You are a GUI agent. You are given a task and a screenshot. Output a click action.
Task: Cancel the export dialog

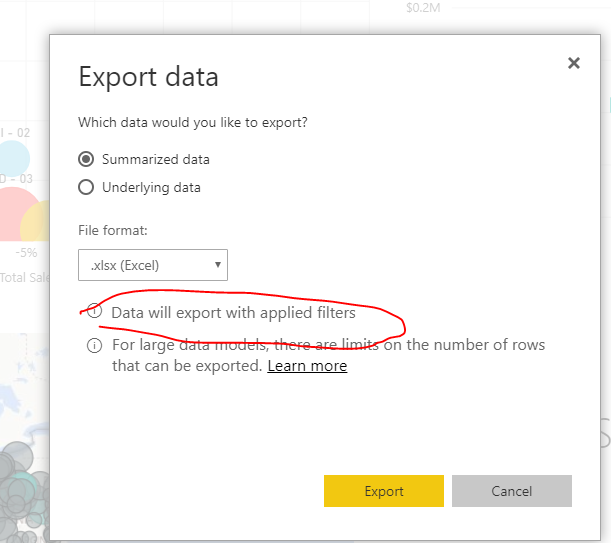pyautogui.click(x=512, y=491)
